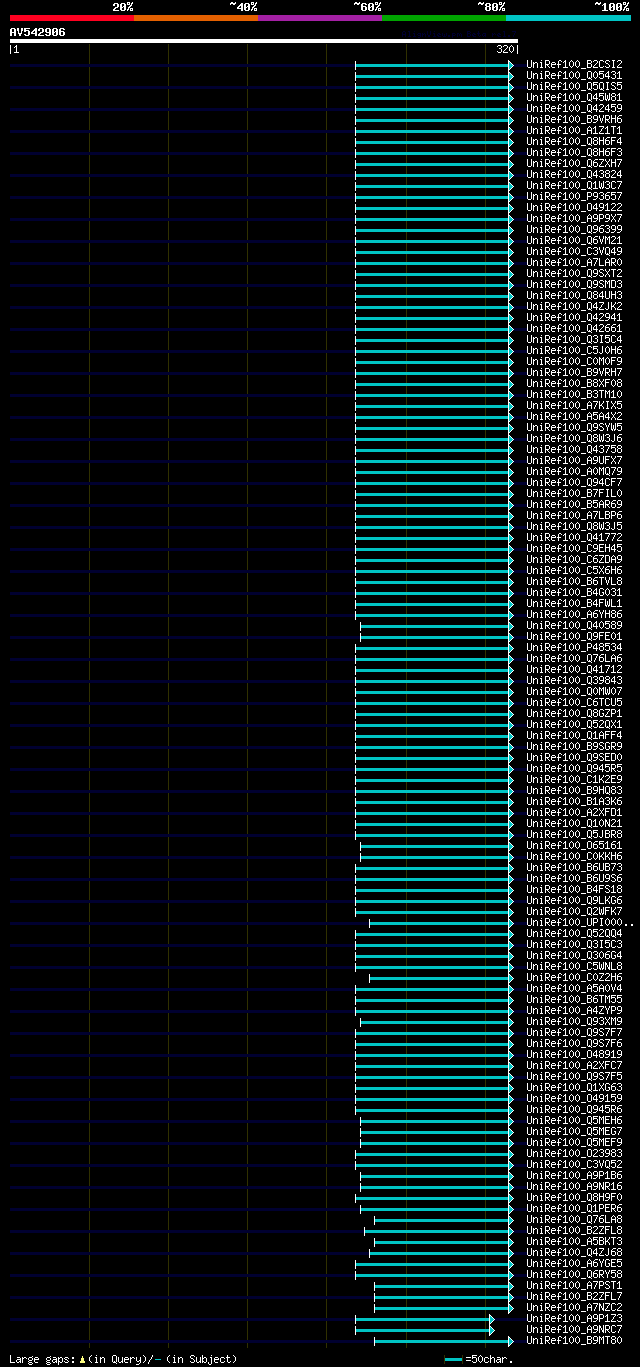Screen dimensions: 640x1367
Task: Select the label UniRef100_Q40589
Action: [x=574, y=625]
